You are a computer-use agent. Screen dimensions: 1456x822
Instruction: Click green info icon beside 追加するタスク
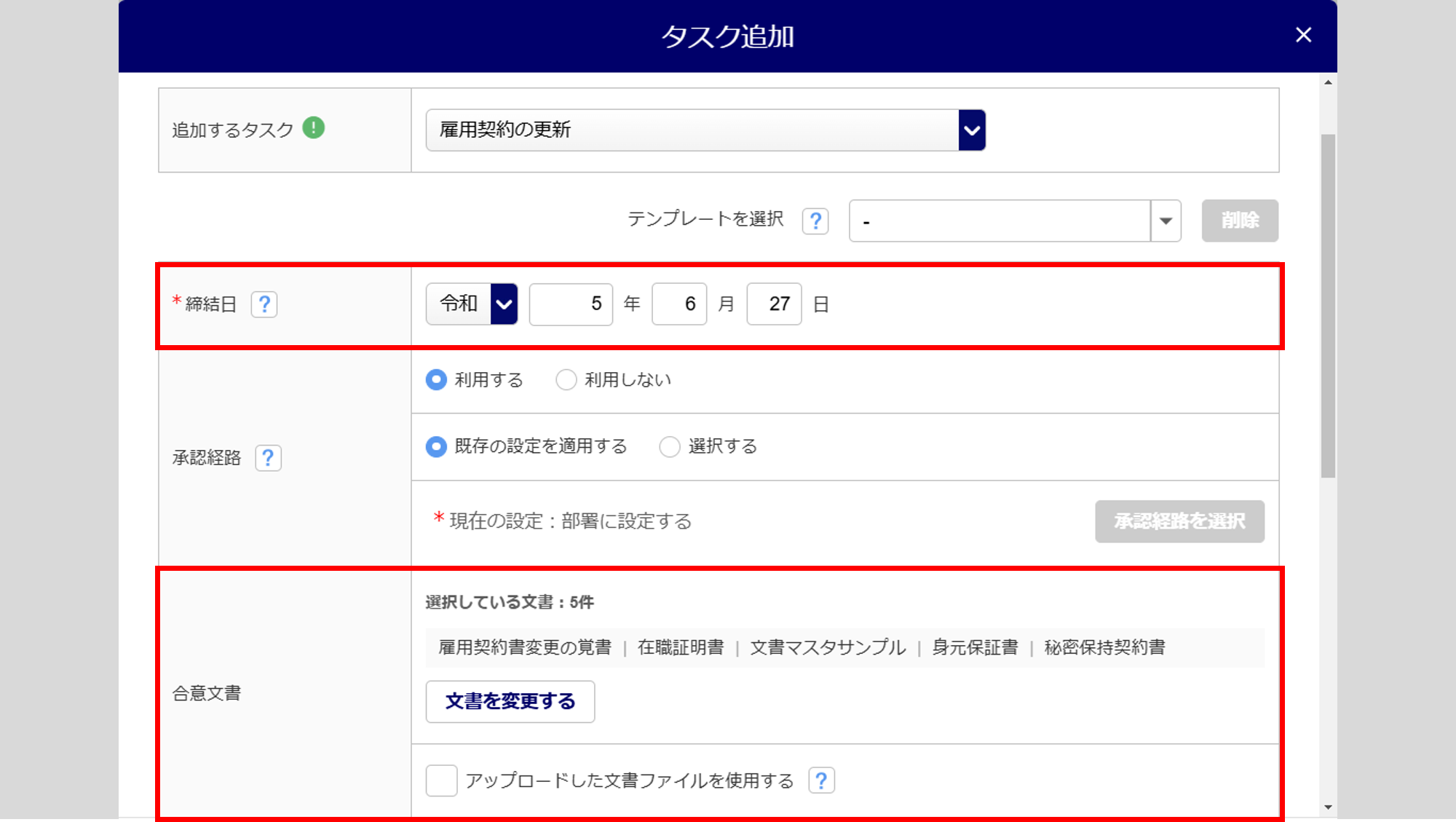(x=313, y=128)
